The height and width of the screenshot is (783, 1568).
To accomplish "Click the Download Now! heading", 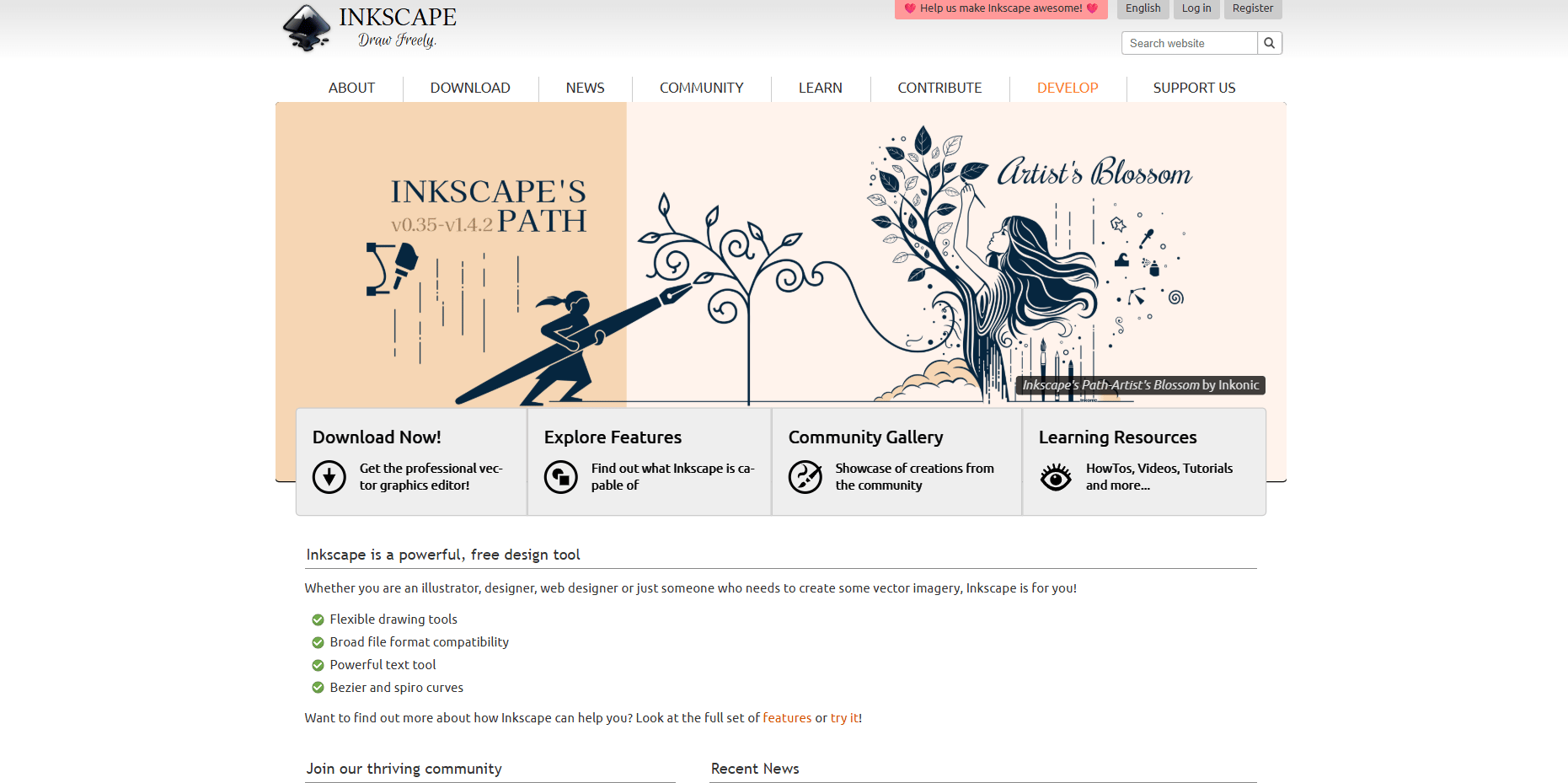I will pyautogui.click(x=377, y=437).
